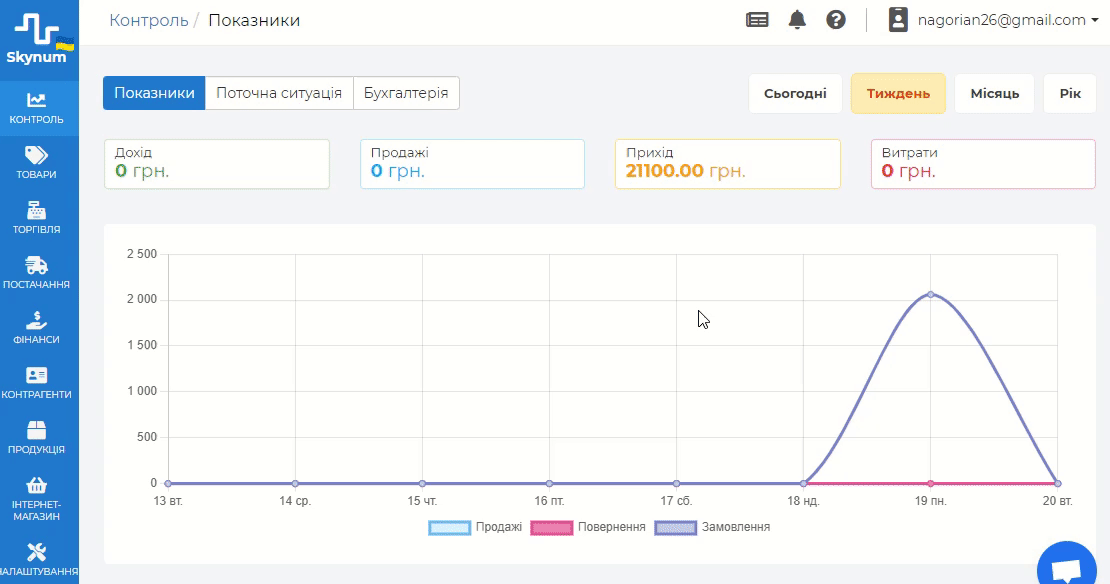Go to Постачання truck icon
Image resolution: width=1110 pixels, height=584 pixels.
point(37,265)
